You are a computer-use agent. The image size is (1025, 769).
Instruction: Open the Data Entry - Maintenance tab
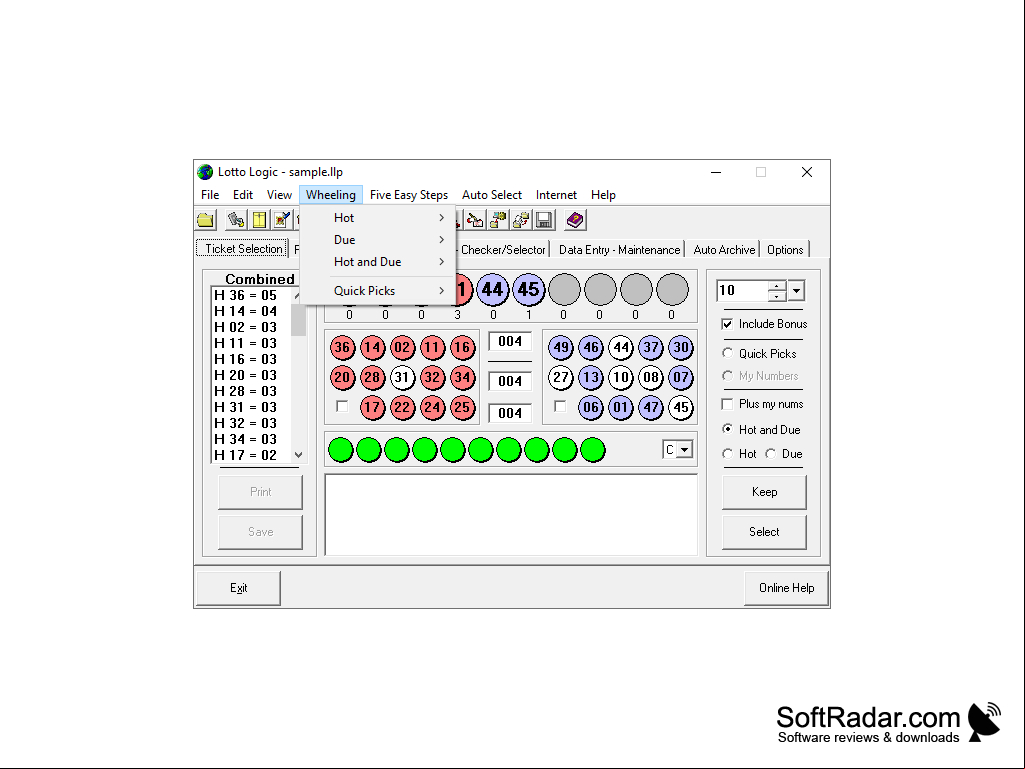[619, 250]
